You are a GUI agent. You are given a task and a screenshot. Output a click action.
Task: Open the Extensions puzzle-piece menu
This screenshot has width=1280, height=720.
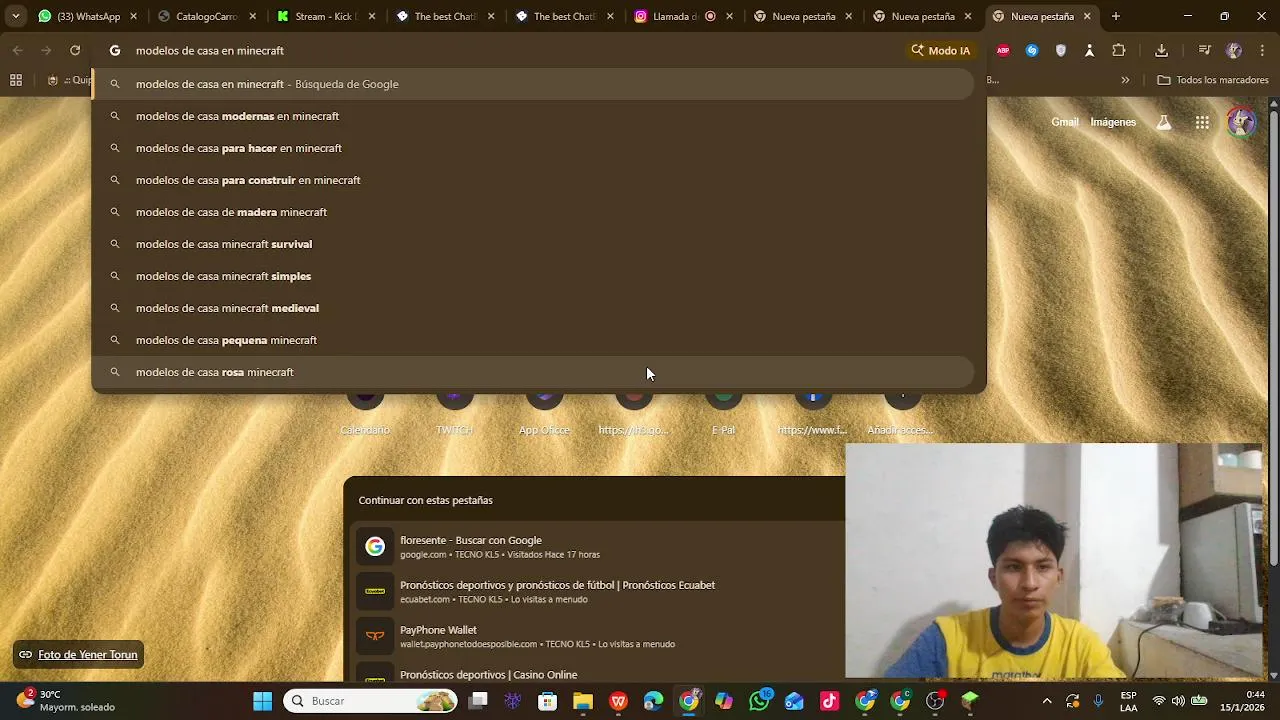pyautogui.click(x=1119, y=50)
